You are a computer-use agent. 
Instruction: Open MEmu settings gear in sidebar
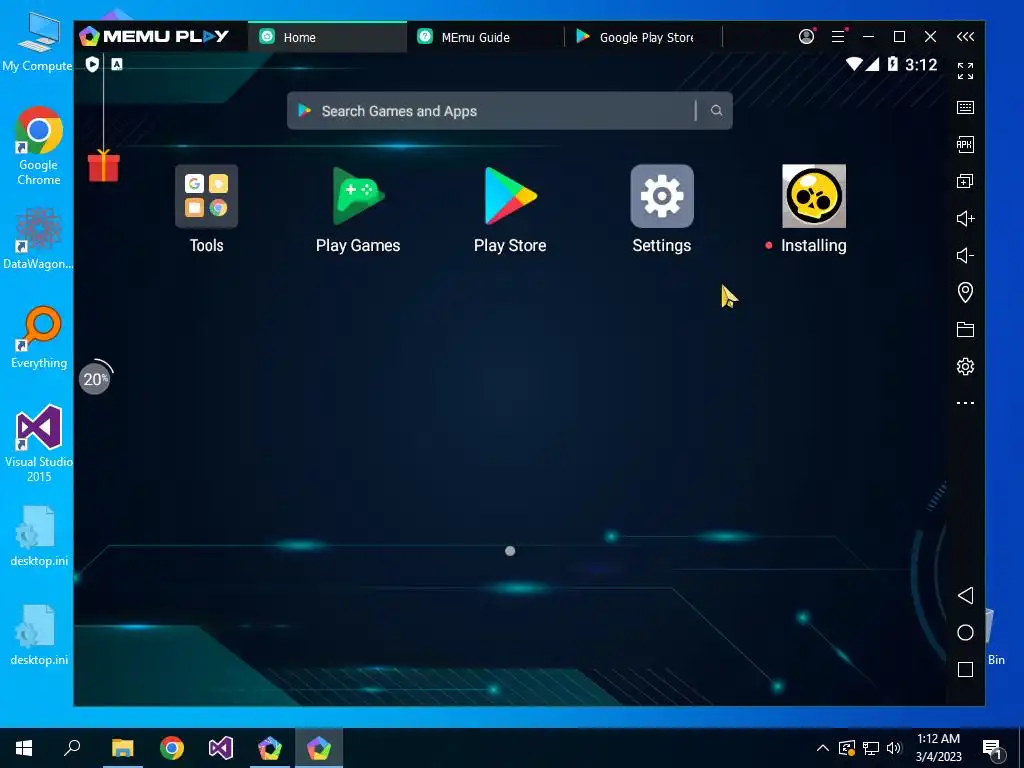point(965,366)
